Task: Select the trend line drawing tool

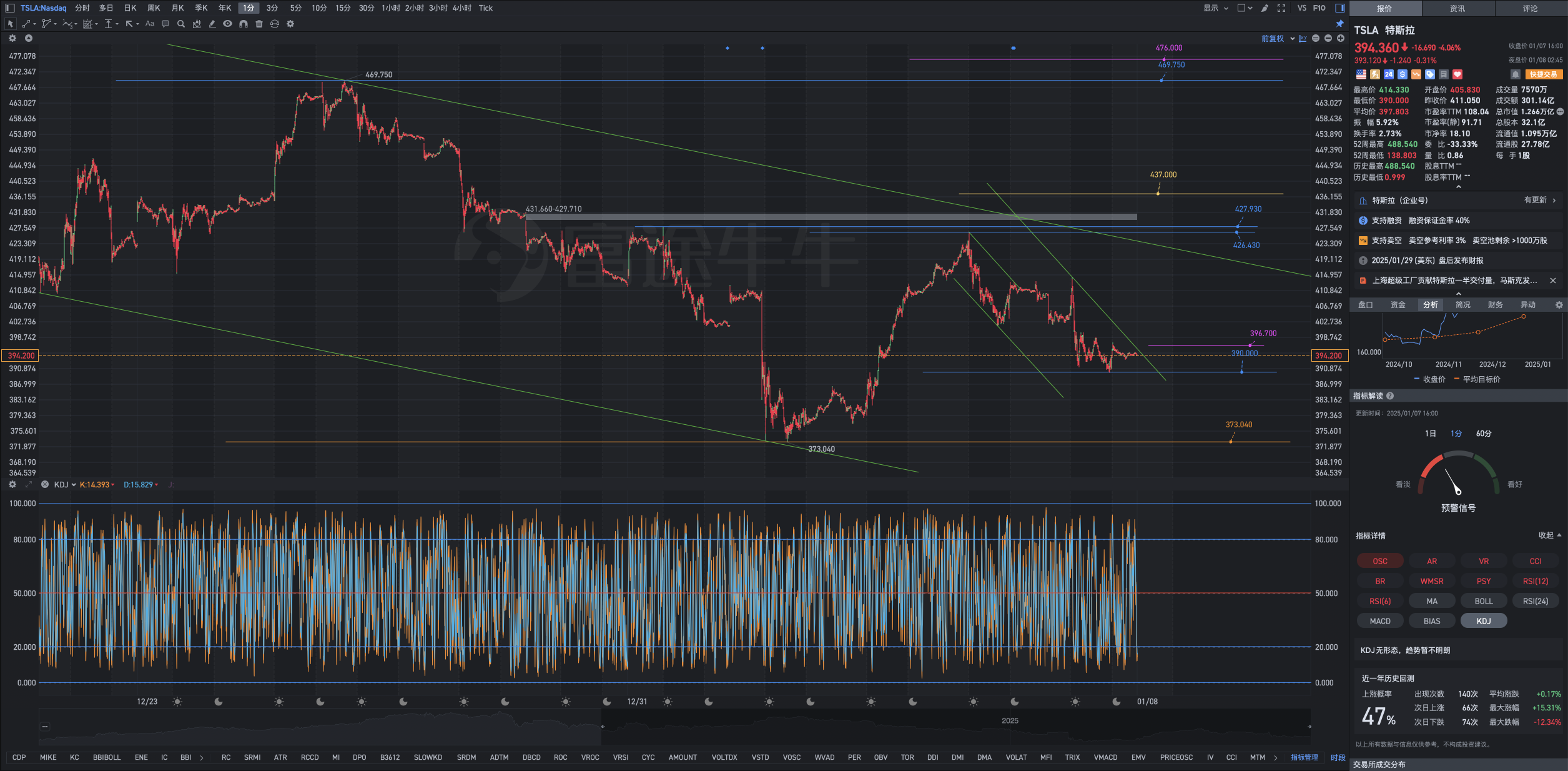Action: (x=27, y=24)
